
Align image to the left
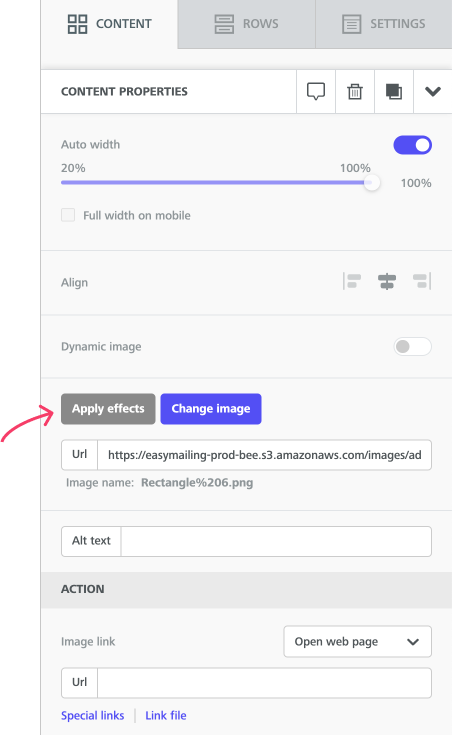click(x=352, y=282)
